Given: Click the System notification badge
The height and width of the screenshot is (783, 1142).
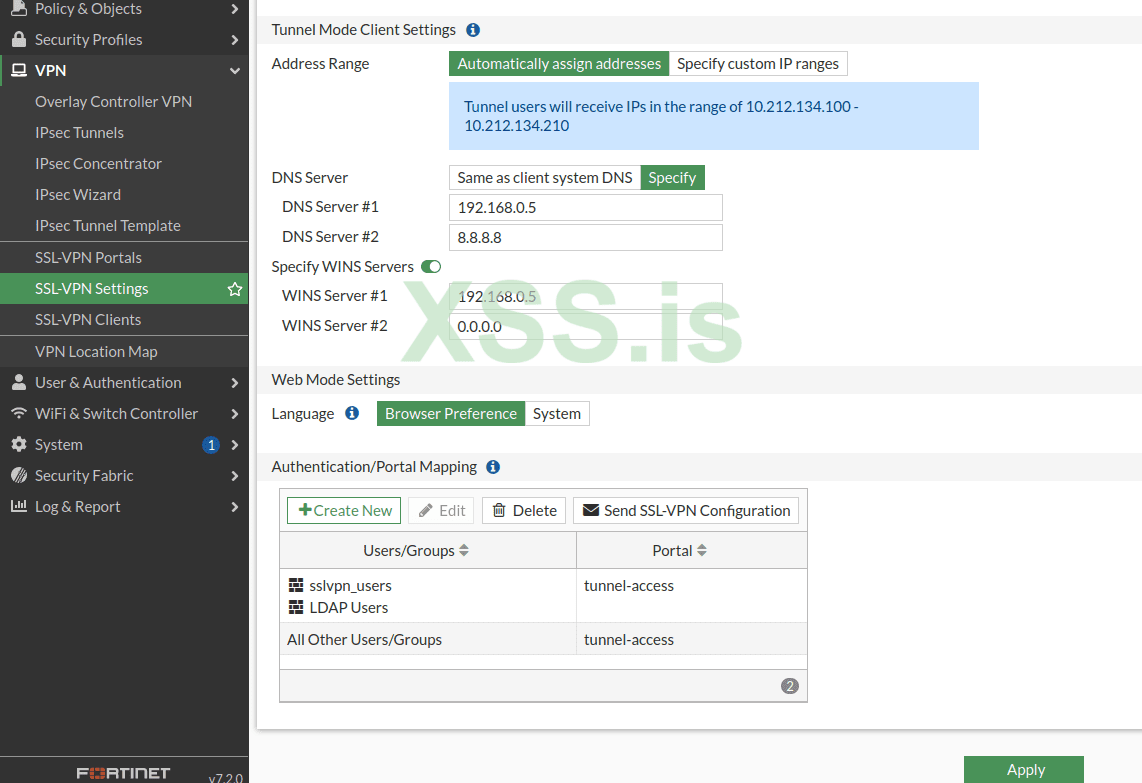Looking at the screenshot, I should (x=210, y=445).
